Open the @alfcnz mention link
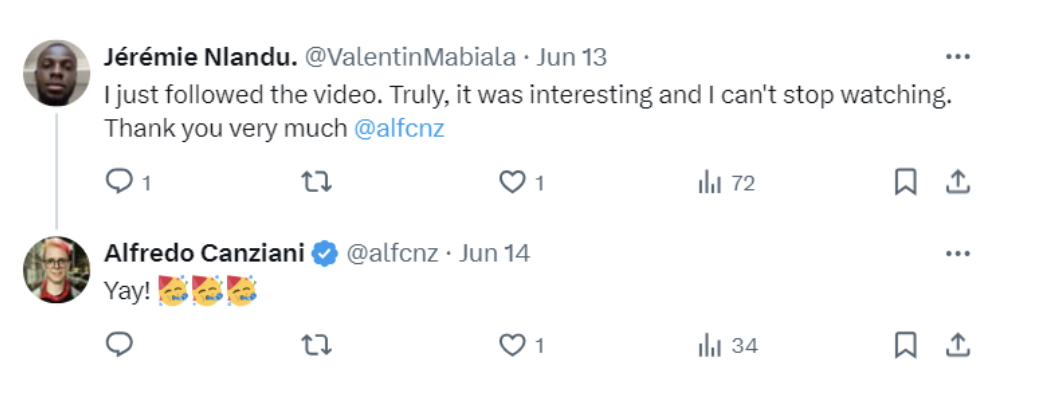This screenshot has height=408, width=1038. [x=399, y=128]
